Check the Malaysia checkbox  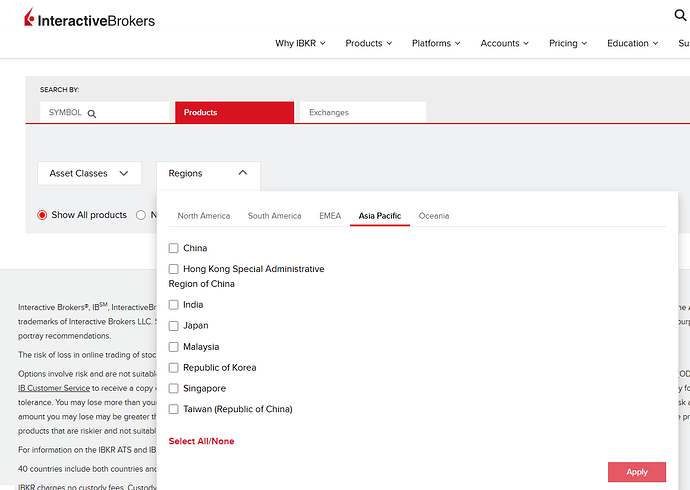coord(173,347)
